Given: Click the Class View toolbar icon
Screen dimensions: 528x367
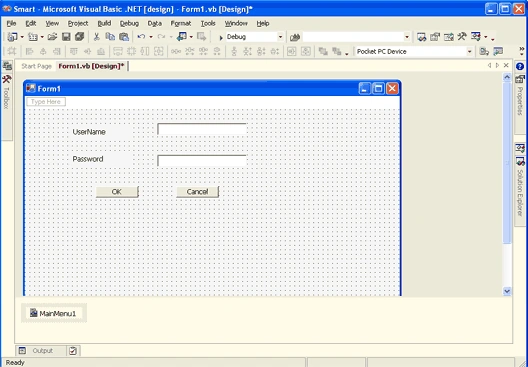Looking at the screenshot, I should click(448, 37).
